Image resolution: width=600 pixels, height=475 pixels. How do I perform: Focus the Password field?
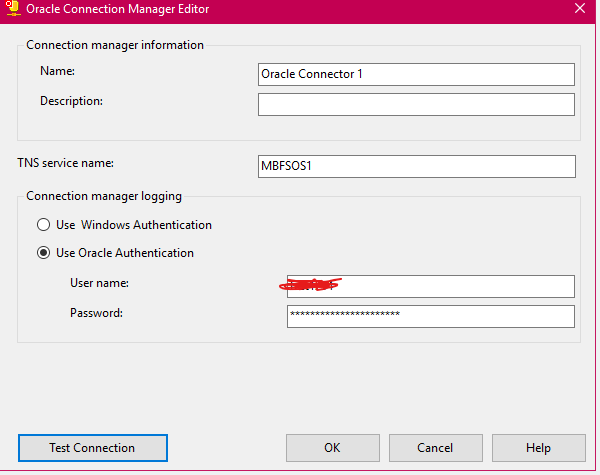(431, 317)
